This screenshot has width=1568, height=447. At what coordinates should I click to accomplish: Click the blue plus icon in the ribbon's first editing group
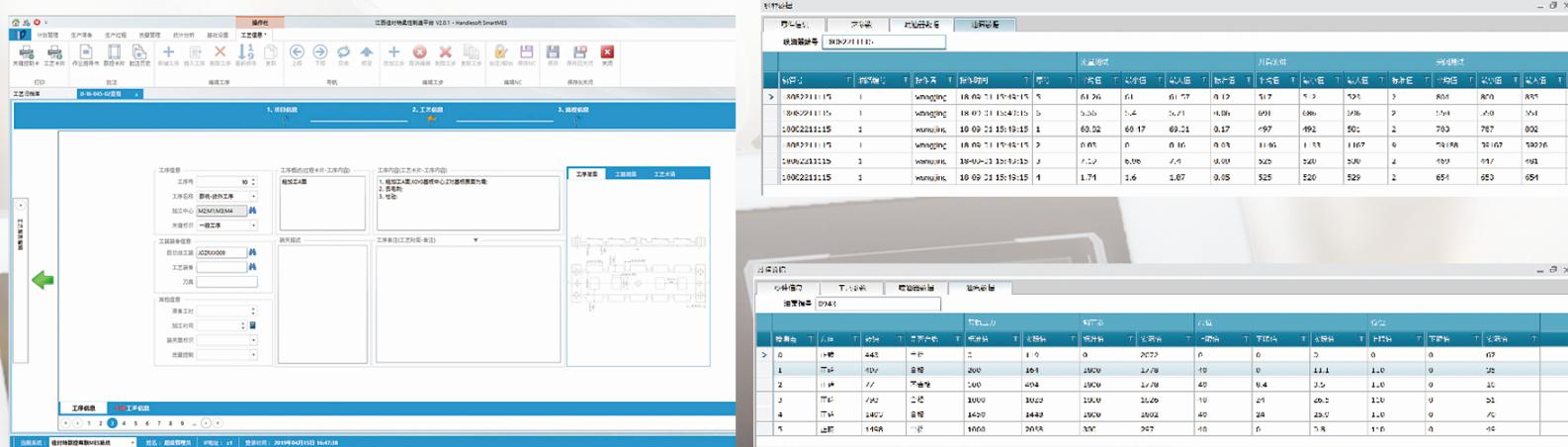pos(168,53)
